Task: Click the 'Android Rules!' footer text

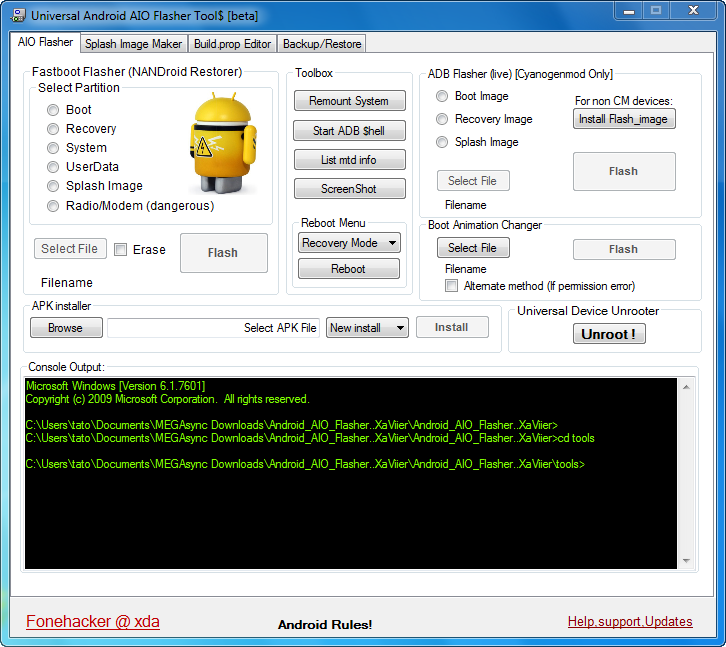Action: [x=325, y=625]
